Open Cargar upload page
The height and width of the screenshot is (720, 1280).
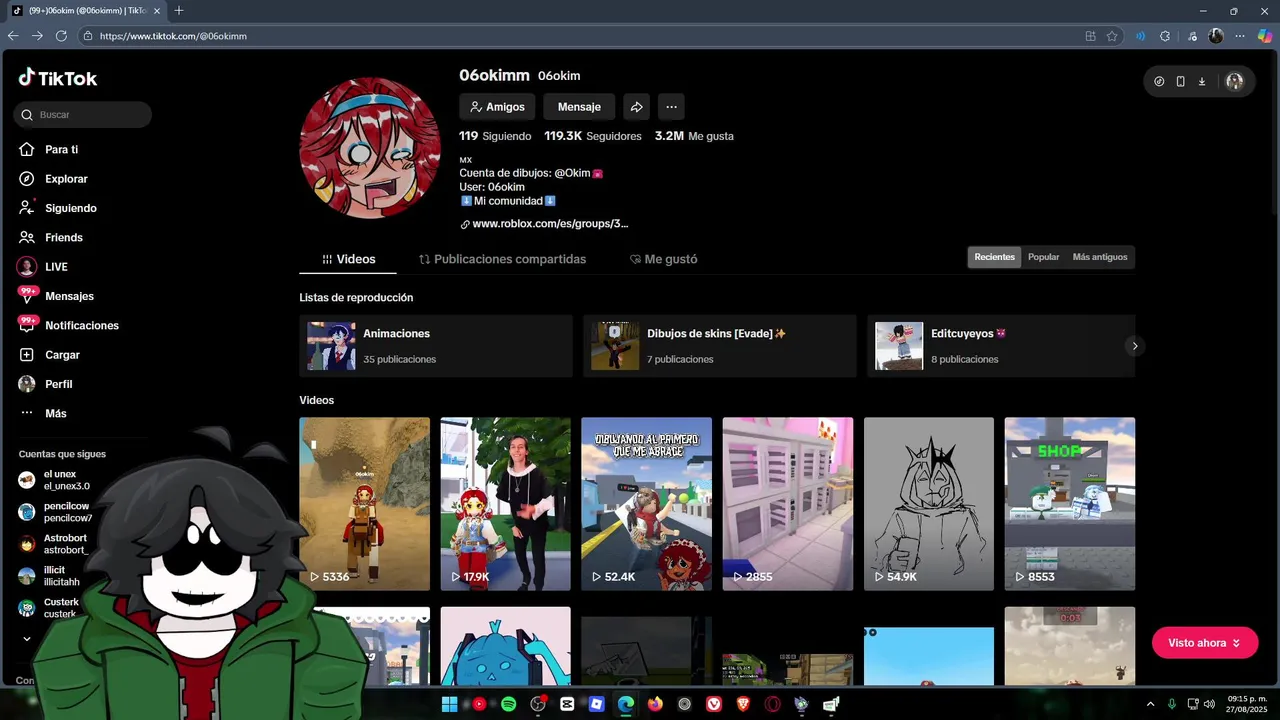pyautogui.click(x=49, y=355)
